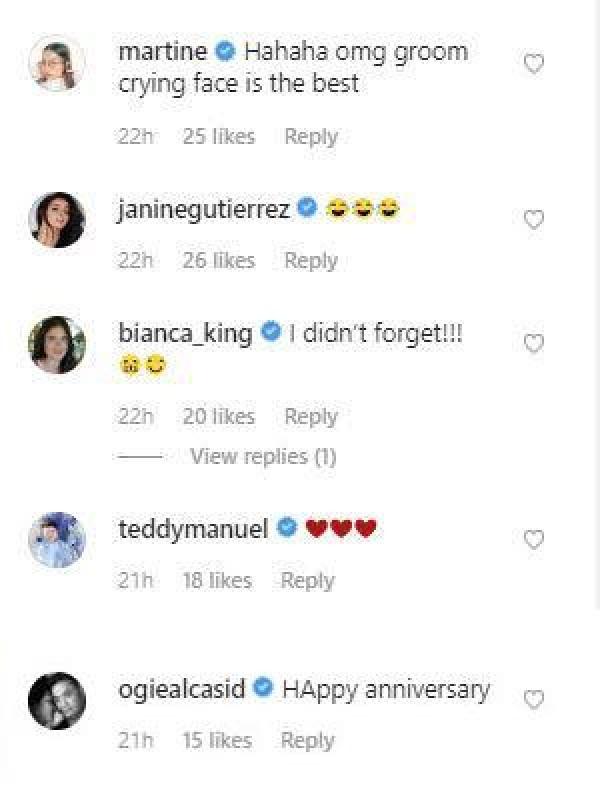600x802 pixels.
Task: Toggle like heart on teddymanuel's comment
Action: click(534, 540)
